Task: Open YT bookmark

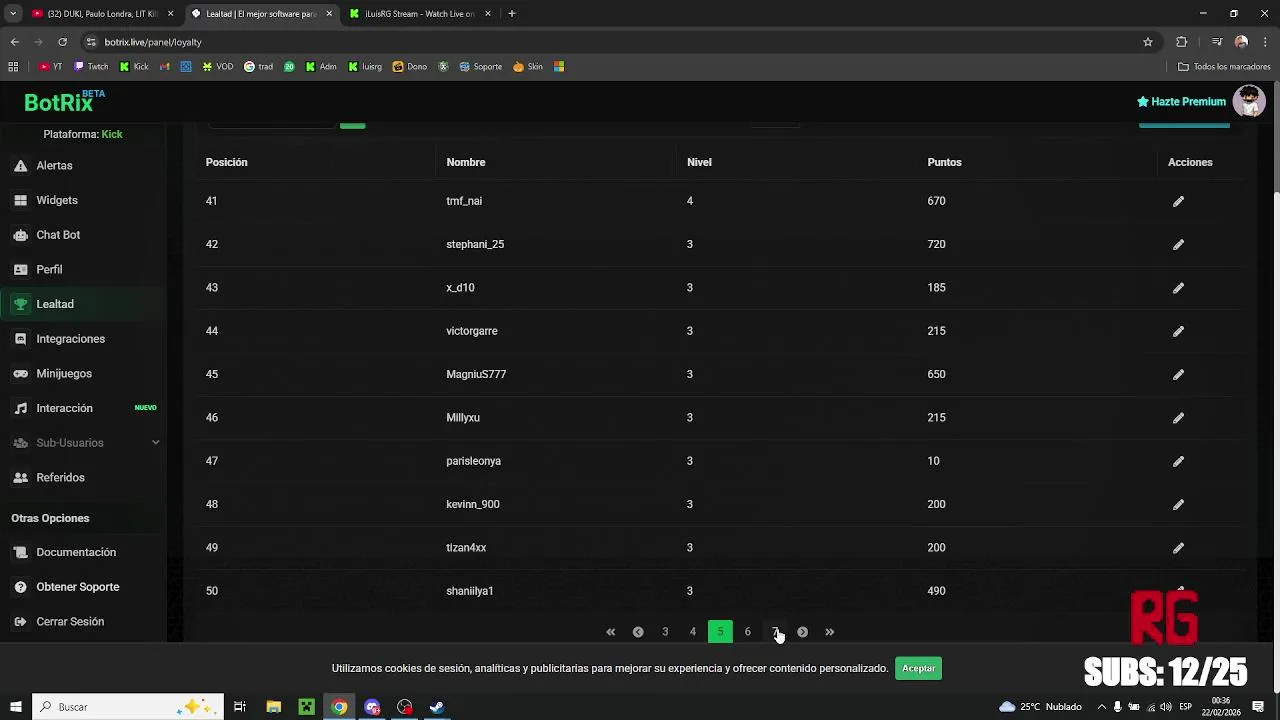Action: click(x=51, y=67)
